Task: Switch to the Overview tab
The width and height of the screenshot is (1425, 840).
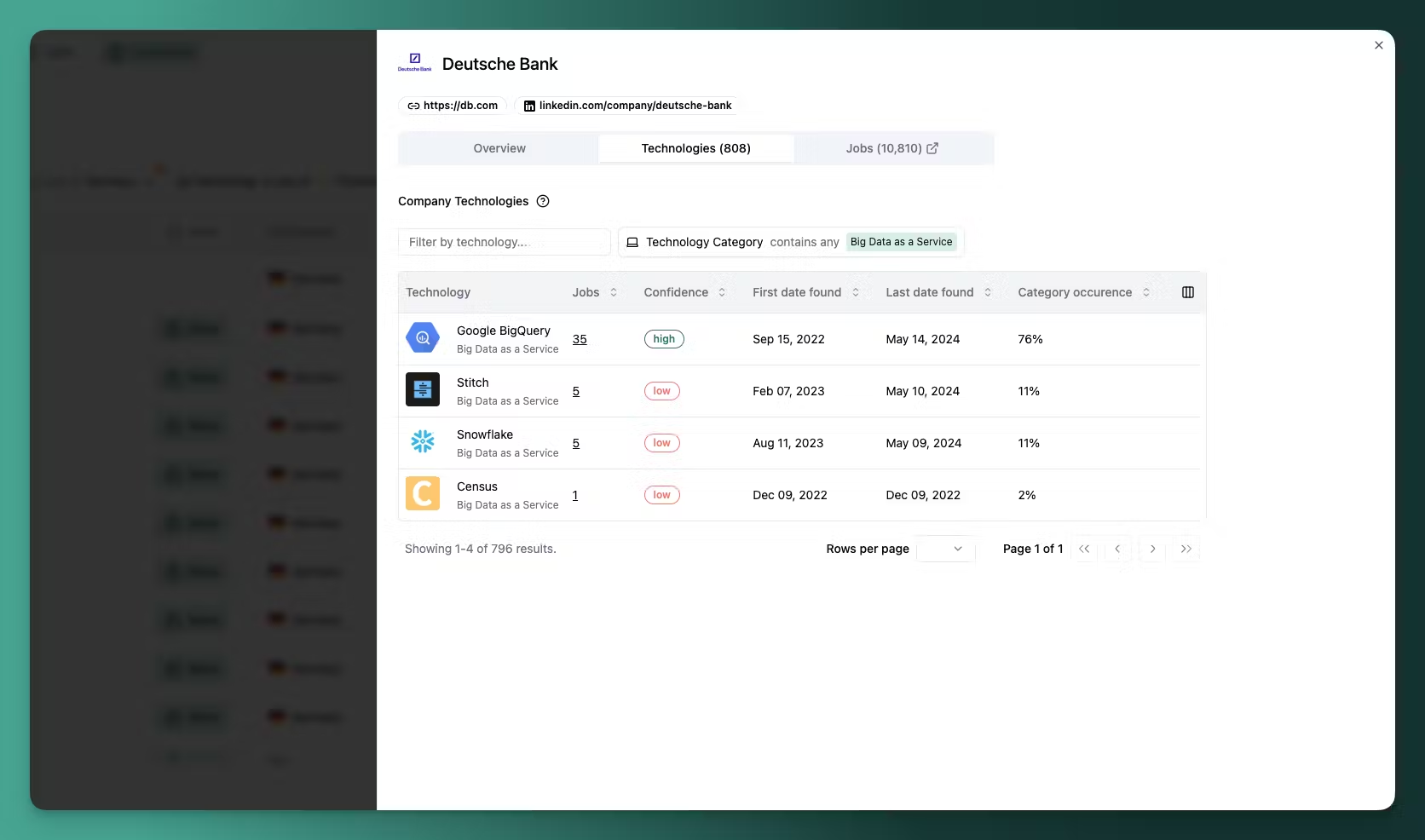Action: coord(499,148)
